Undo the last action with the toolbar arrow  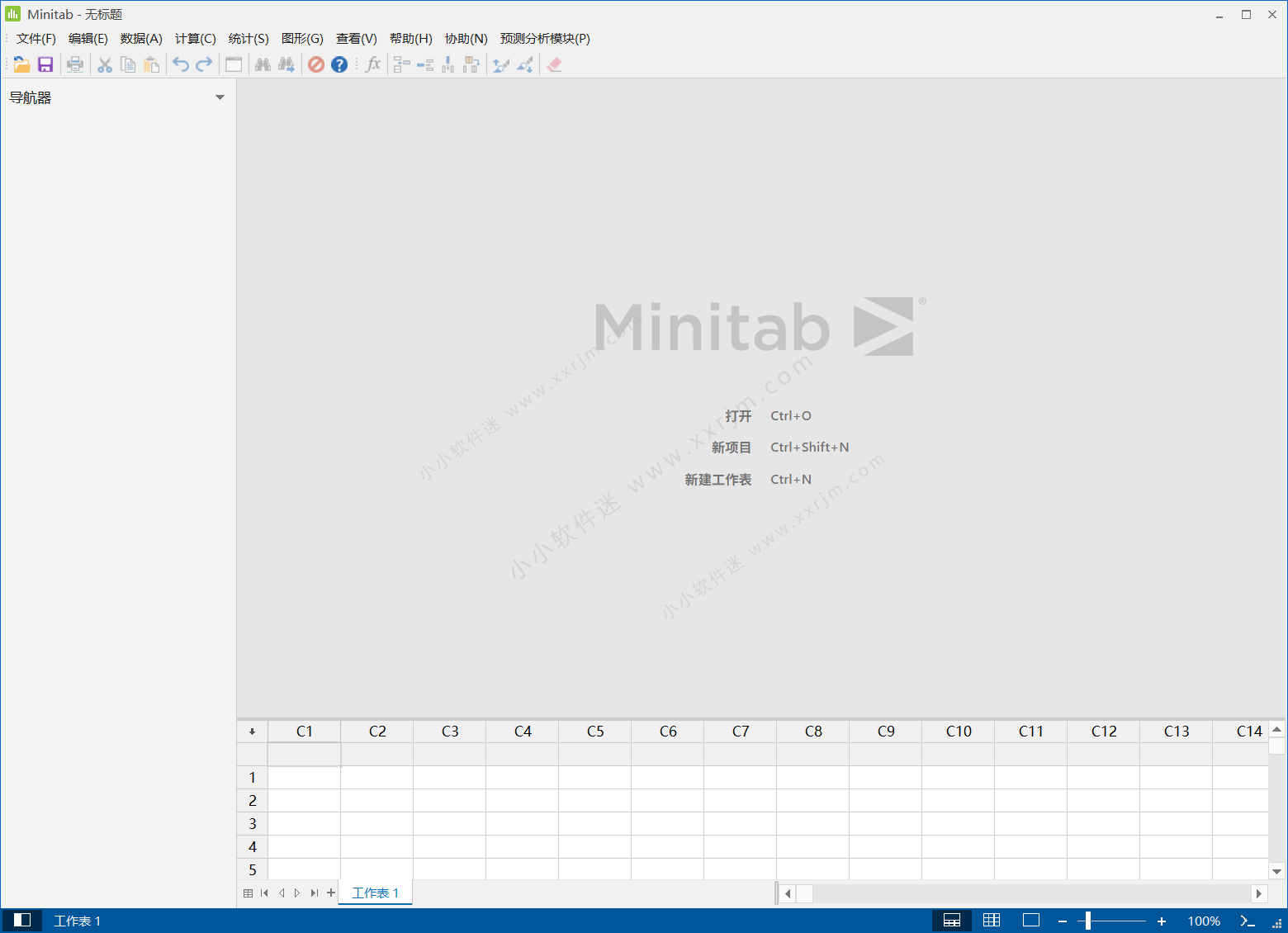coord(181,64)
